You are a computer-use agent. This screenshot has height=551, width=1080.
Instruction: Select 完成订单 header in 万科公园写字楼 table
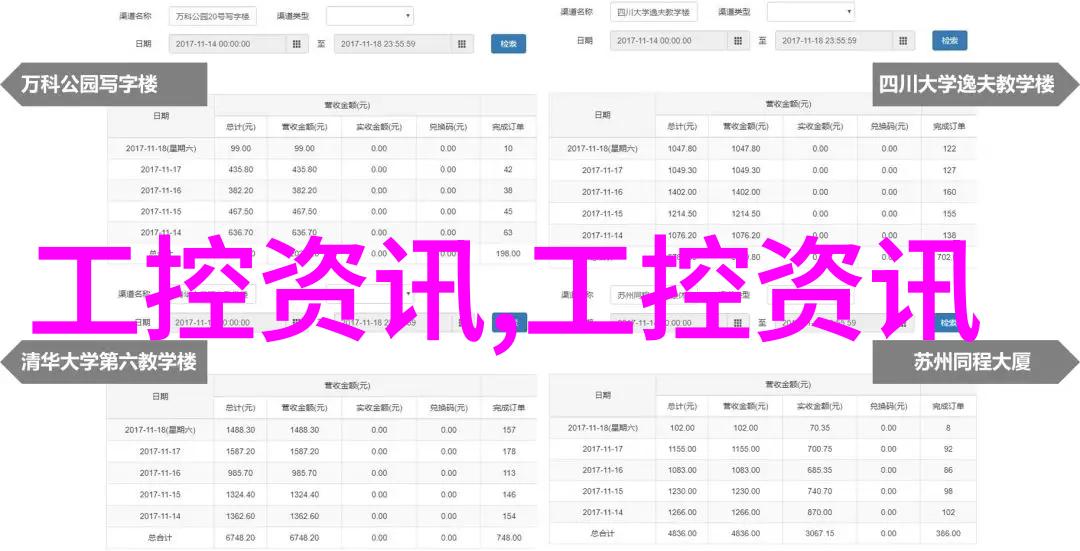[508, 127]
